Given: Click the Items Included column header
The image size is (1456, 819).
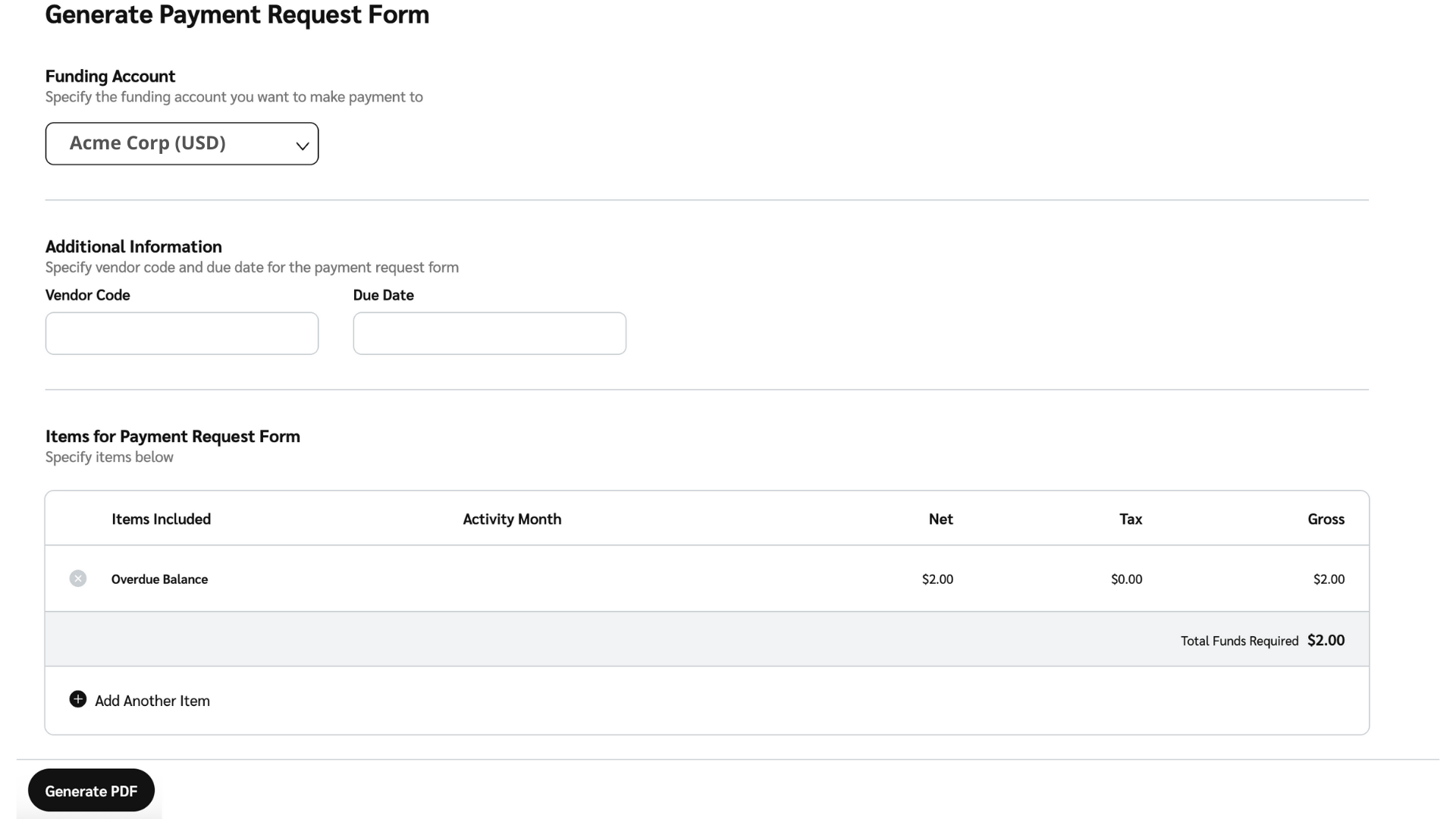Looking at the screenshot, I should [x=161, y=519].
